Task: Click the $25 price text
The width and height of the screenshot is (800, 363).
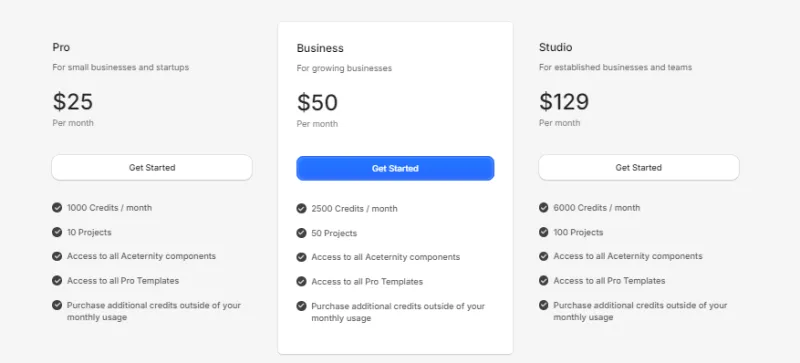Action: coord(73,102)
